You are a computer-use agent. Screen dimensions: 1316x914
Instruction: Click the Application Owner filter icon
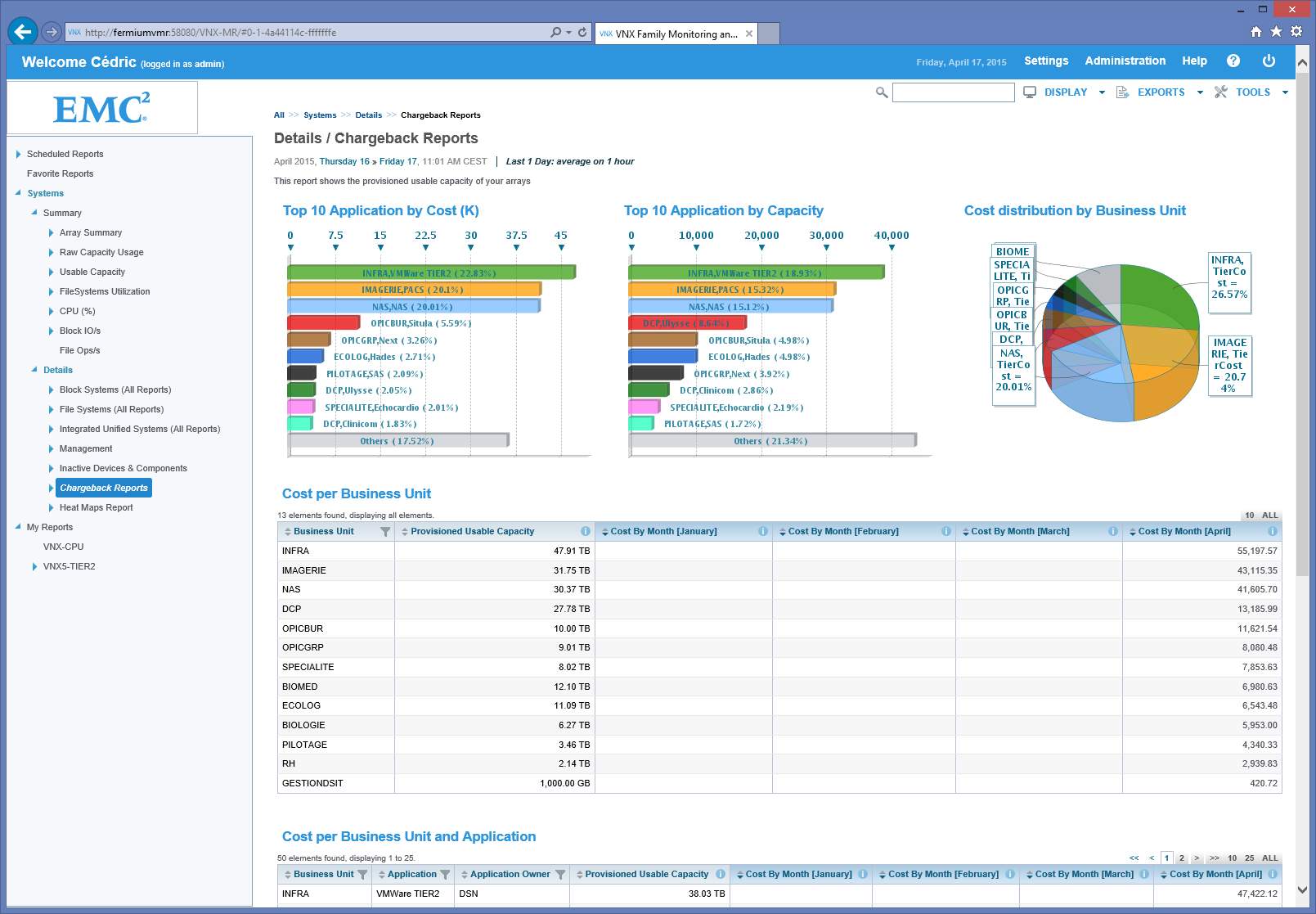coord(560,875)
